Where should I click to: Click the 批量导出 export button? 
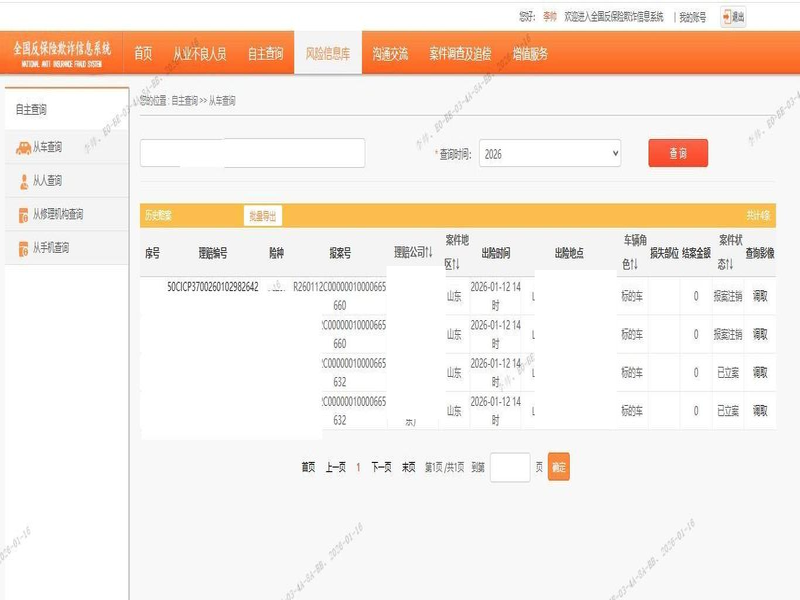(262, 215)
